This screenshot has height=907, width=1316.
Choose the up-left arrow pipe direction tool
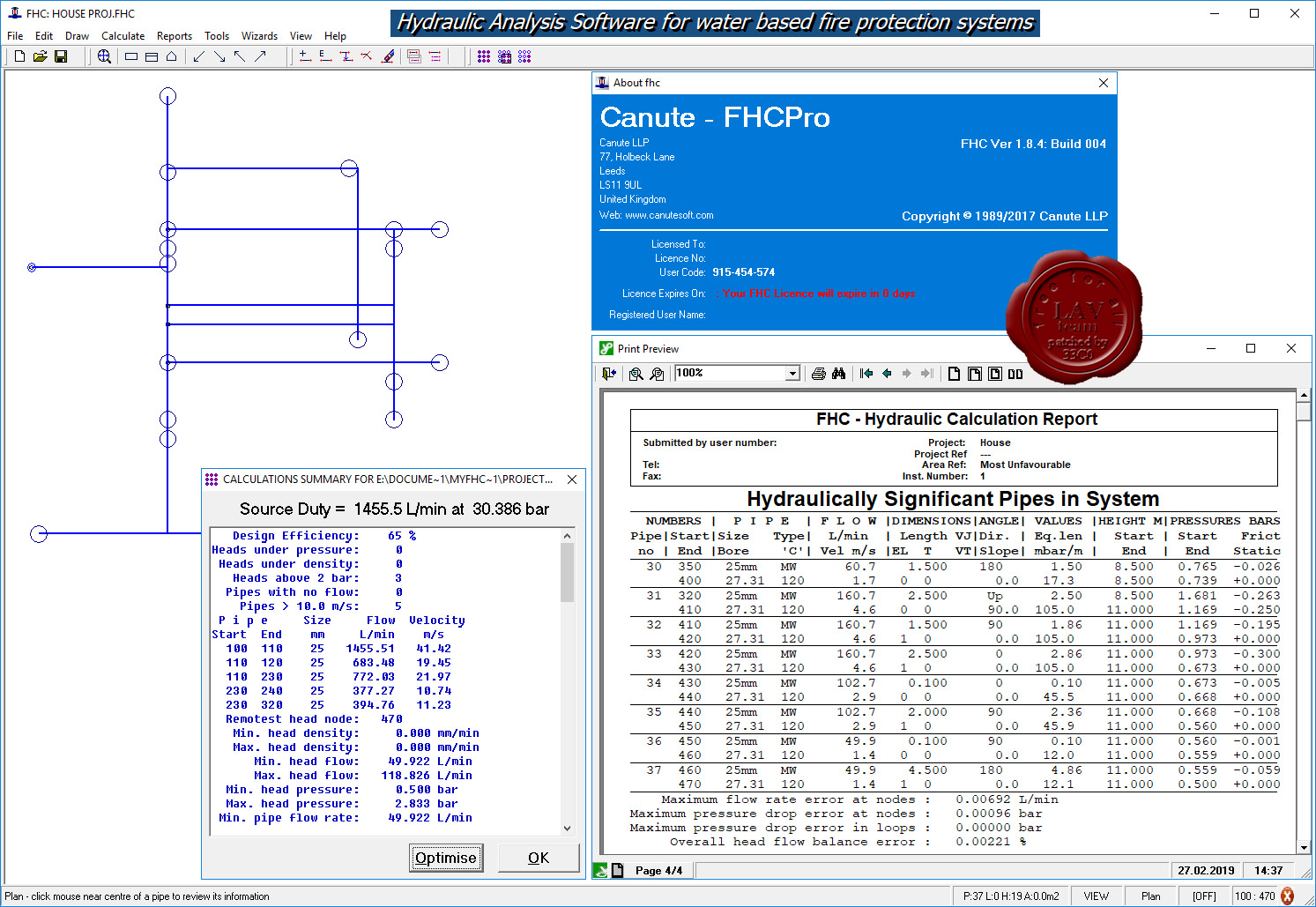point(240,56)
